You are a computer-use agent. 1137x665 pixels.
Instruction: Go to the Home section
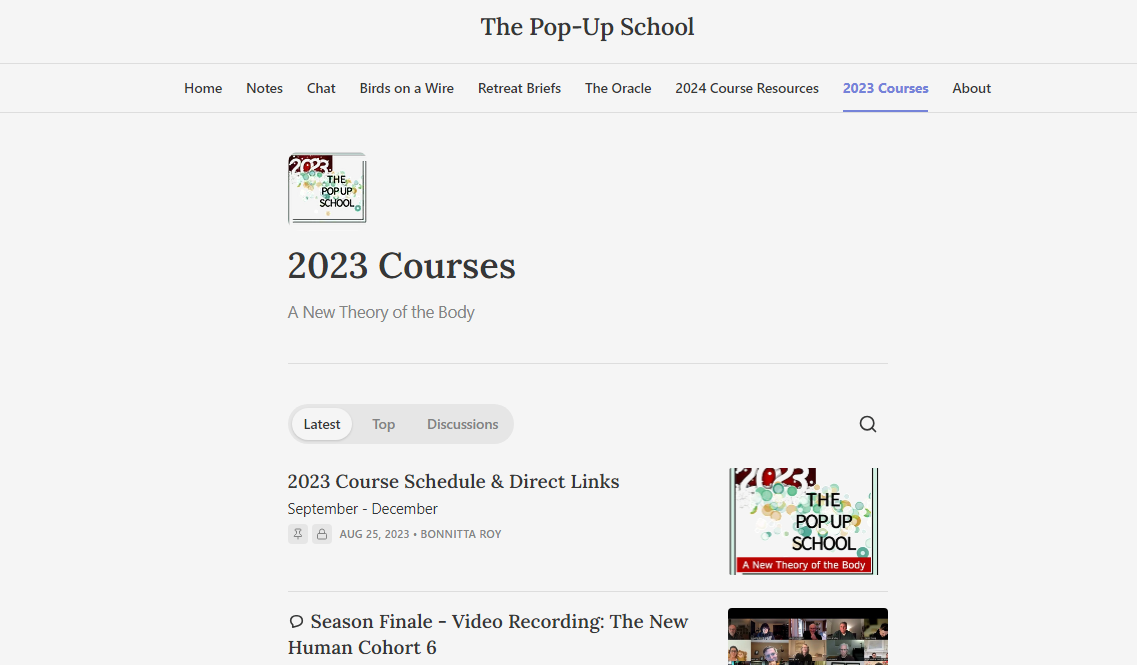(203, 88)
